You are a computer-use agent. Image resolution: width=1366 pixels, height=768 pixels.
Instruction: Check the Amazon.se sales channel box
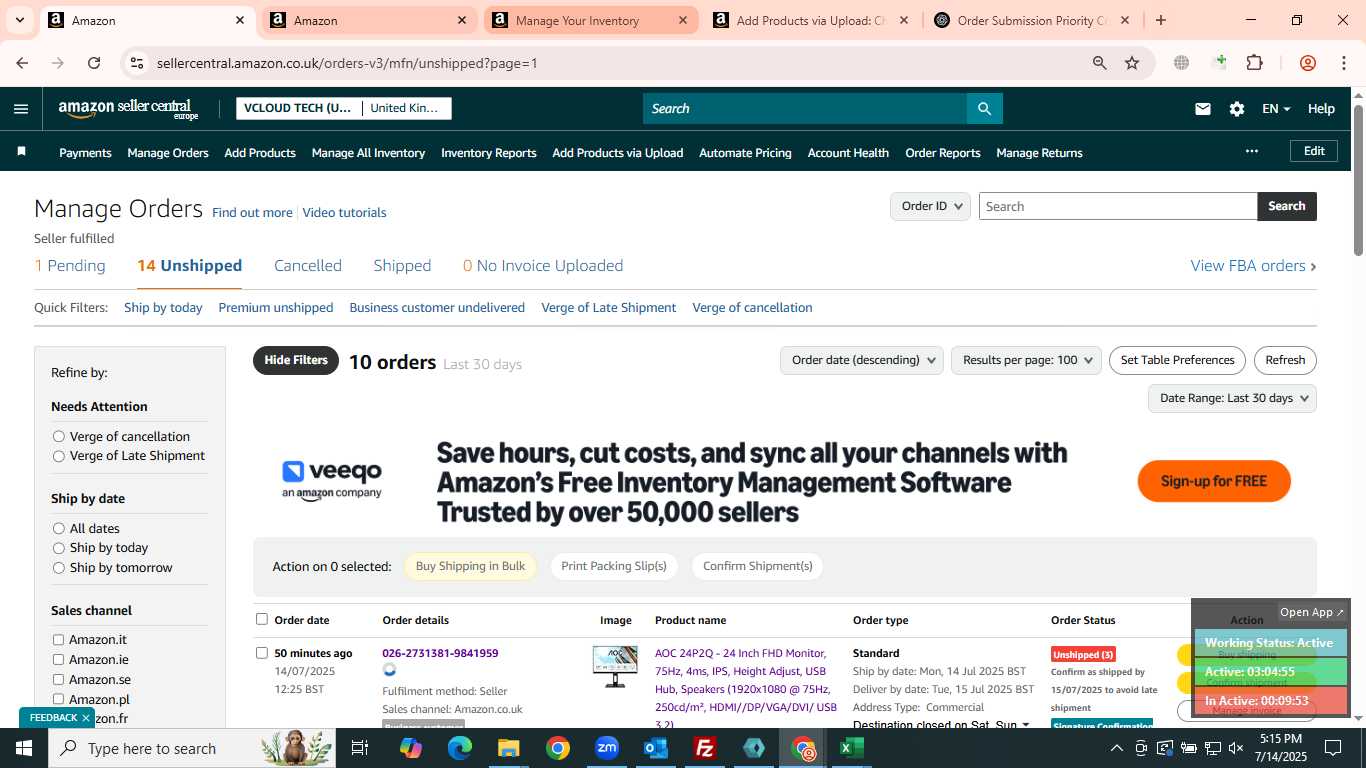(58, 680)
